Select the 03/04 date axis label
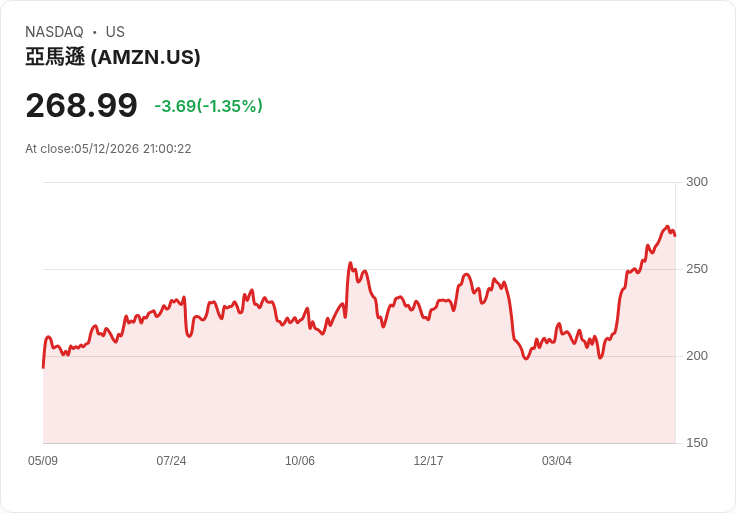736x513 pixels. pos(557,460)
